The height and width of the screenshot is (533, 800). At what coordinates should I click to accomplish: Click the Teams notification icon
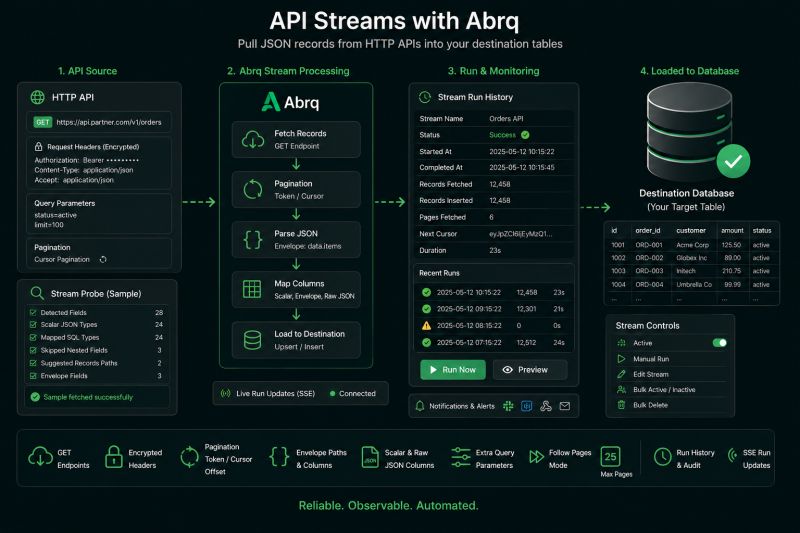[x=527, y=406]
